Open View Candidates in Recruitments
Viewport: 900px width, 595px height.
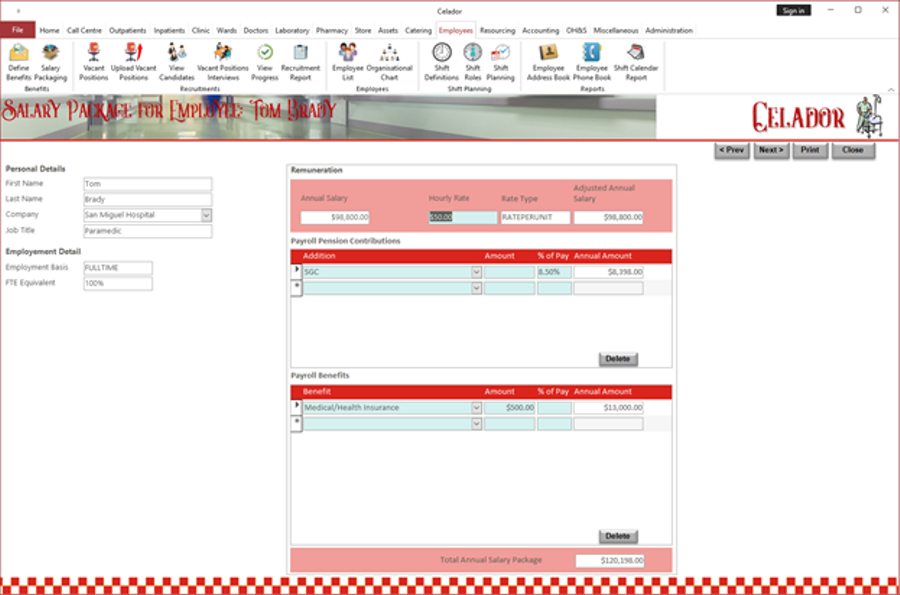click(x=177, y=61)
